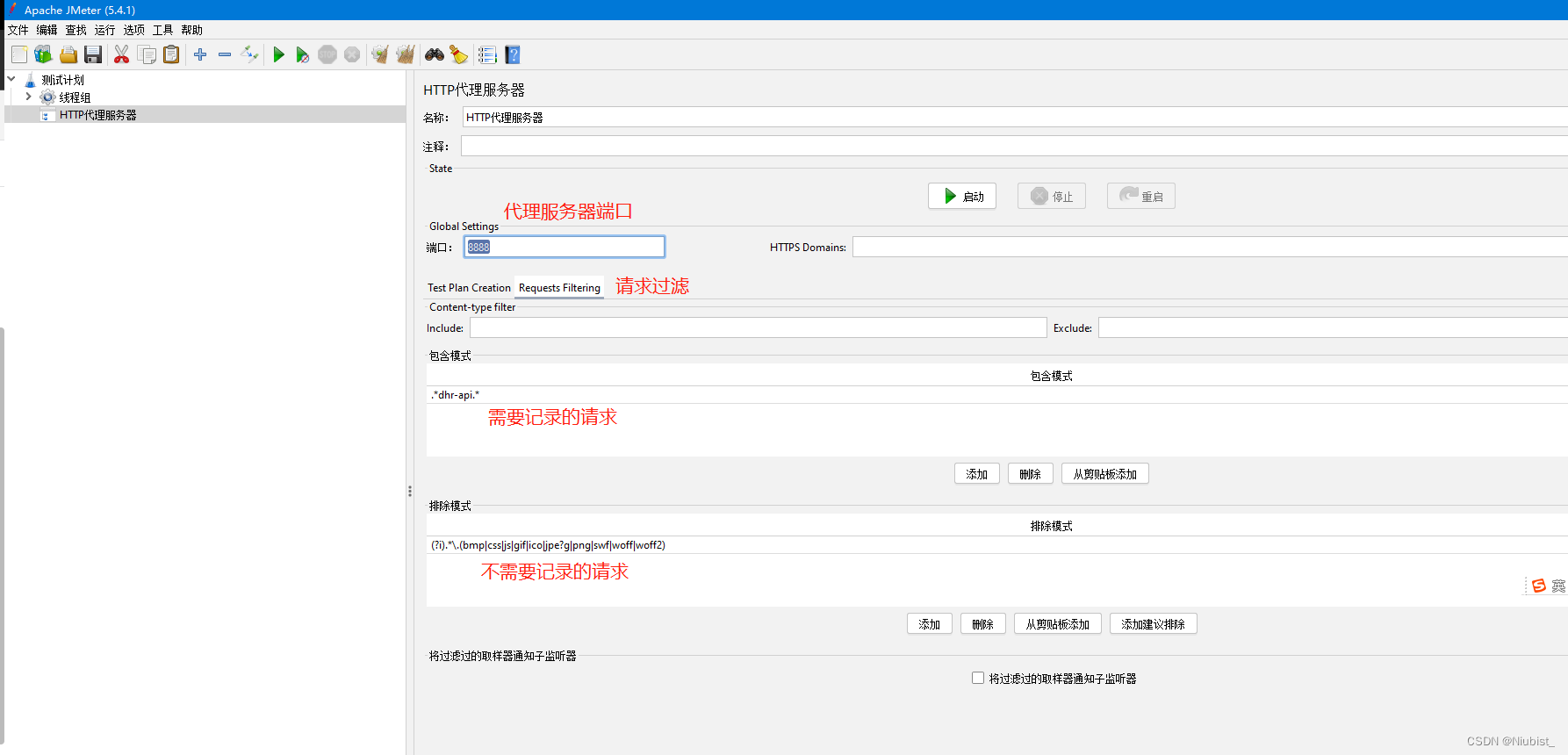This screenshot has width=1568, height=755.
Task: Click the 重启 button in the State section
Action: (x=1141, y=196)
